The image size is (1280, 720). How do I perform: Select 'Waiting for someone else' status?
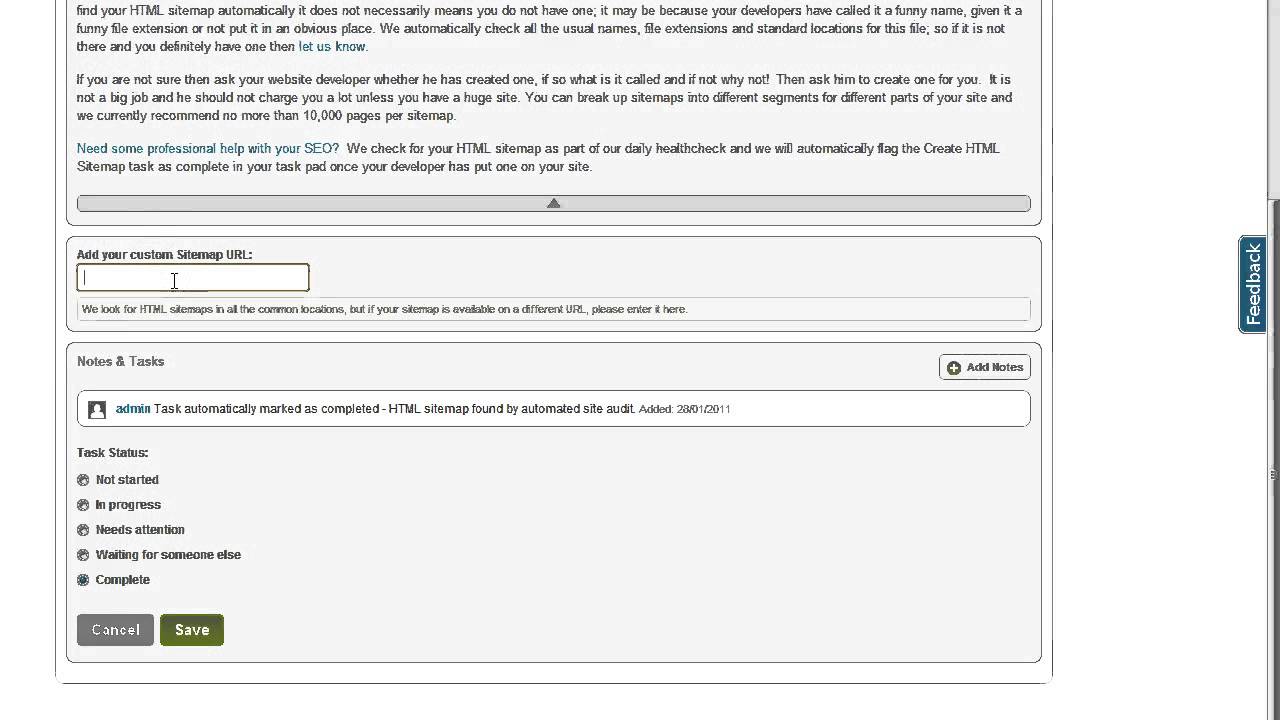tap(83, 555)
